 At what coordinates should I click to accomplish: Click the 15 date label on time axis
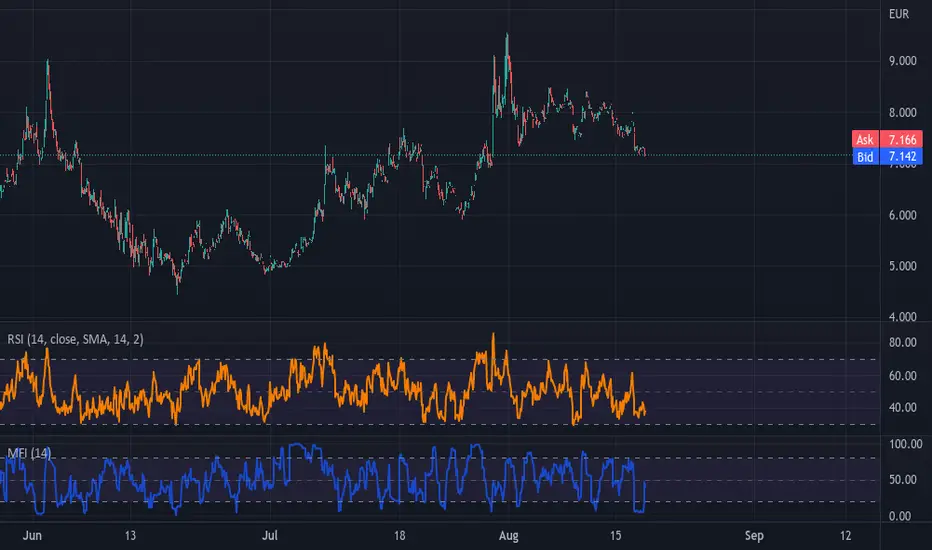pyautogui.click(x=615, y=535)
